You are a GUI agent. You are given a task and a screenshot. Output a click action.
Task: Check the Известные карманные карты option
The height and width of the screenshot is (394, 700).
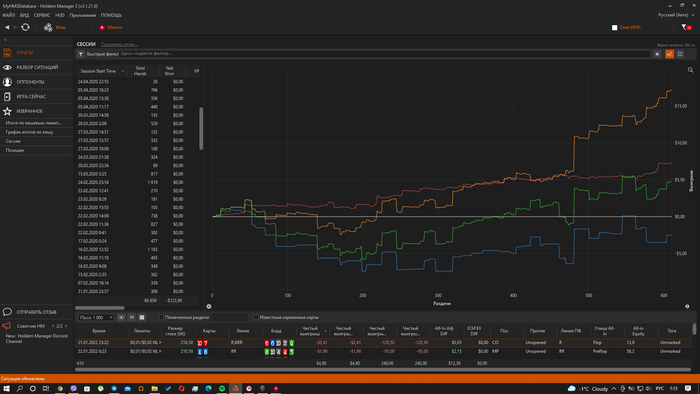(x=256, y=317)
